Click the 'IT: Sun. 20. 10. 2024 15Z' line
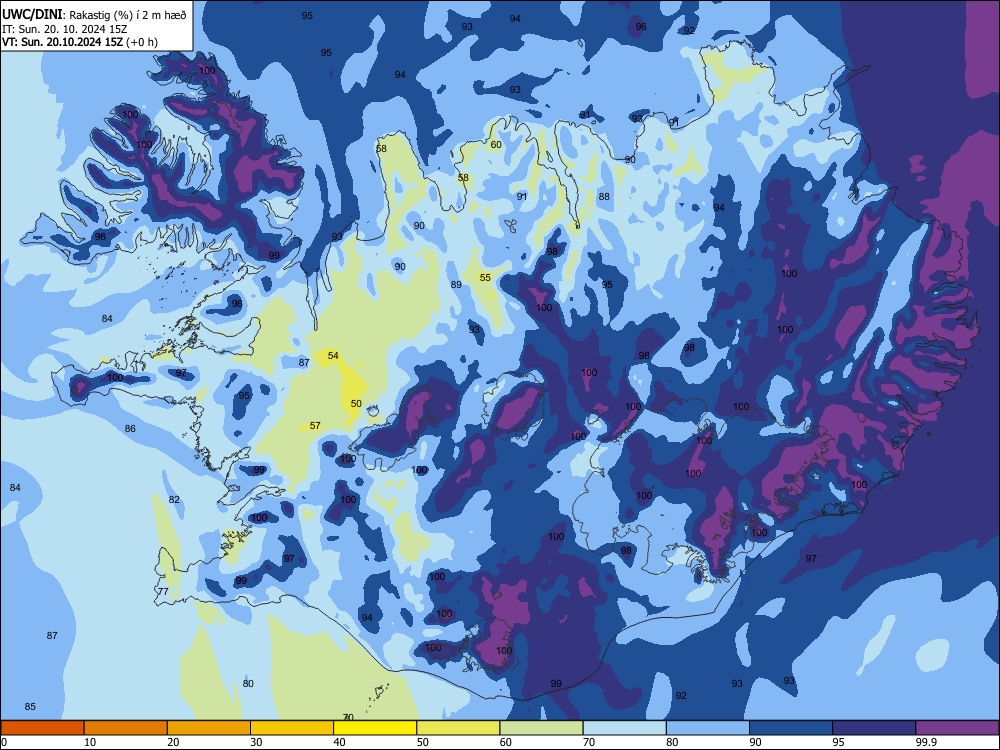This screenshot has width=1000, height=750. pyautogui.click(x=64, y=29)
